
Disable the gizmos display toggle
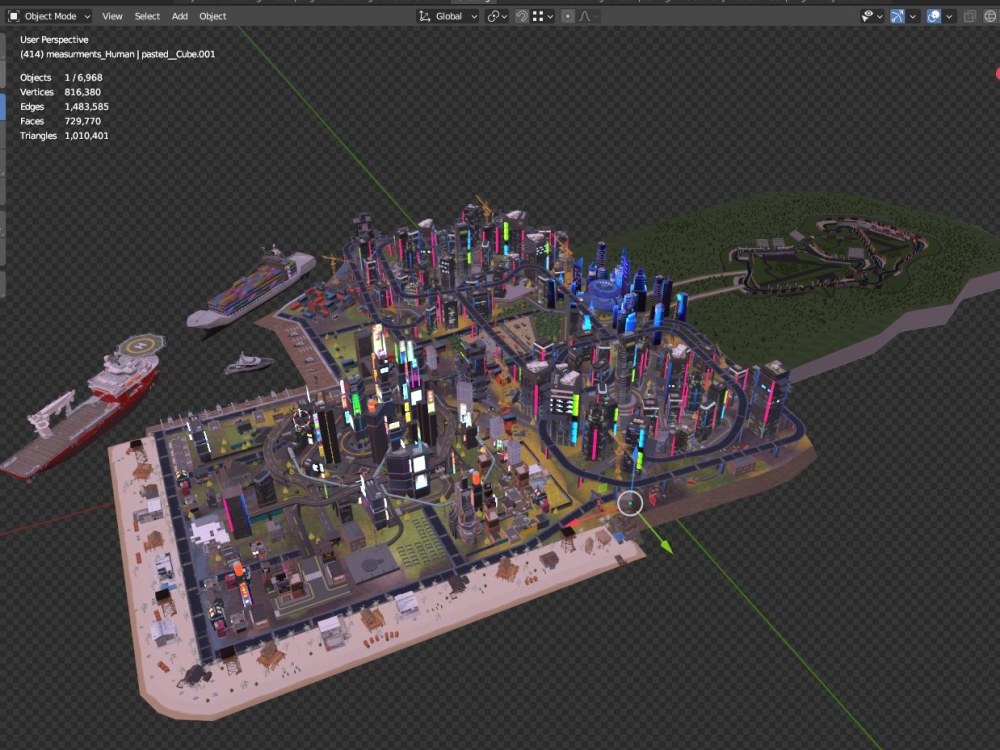coord(896,15)
